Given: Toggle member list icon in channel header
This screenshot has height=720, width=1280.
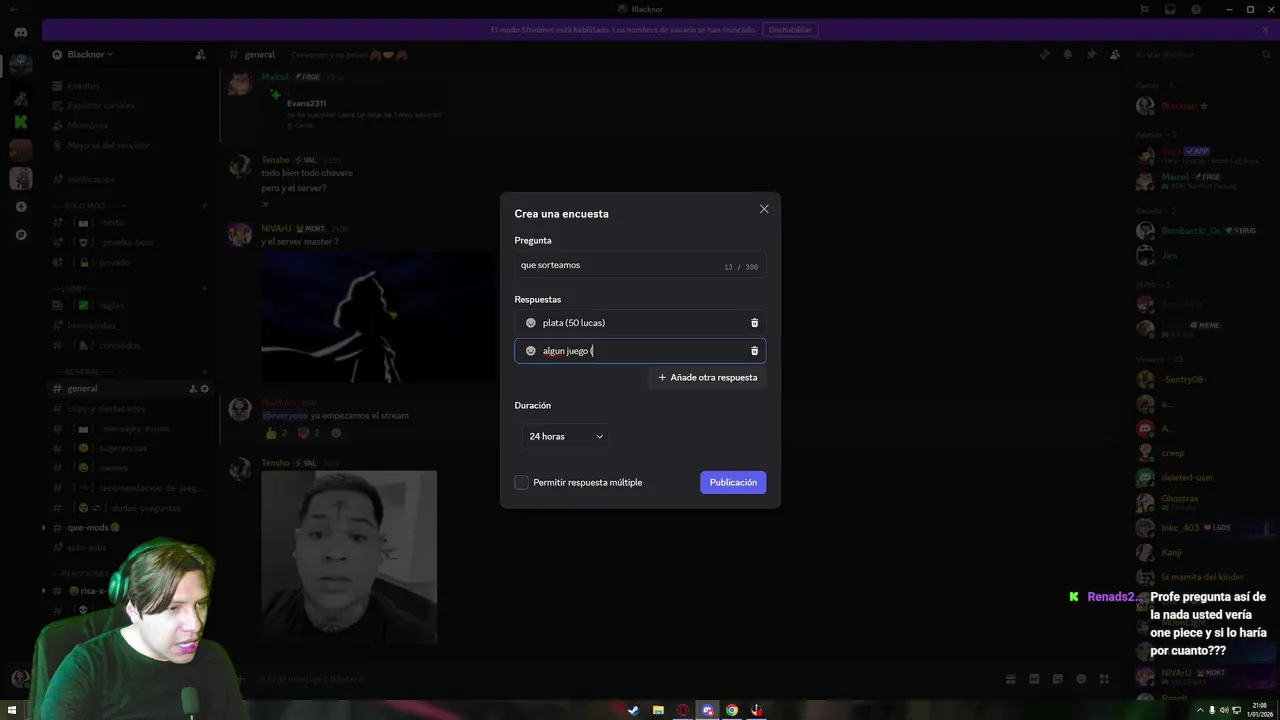Looking at the screenshot, I should pos(1115,55).
